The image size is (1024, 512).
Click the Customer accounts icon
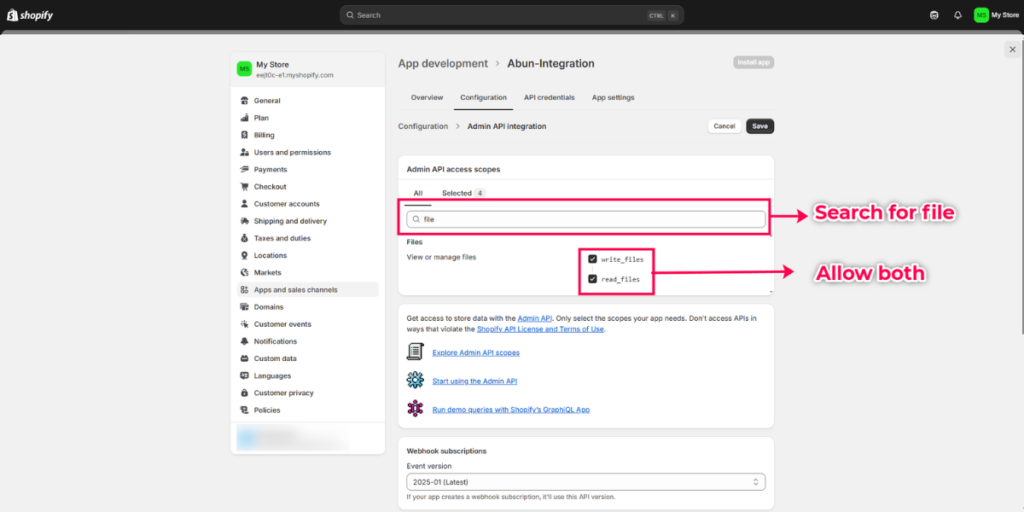point(244,204)
